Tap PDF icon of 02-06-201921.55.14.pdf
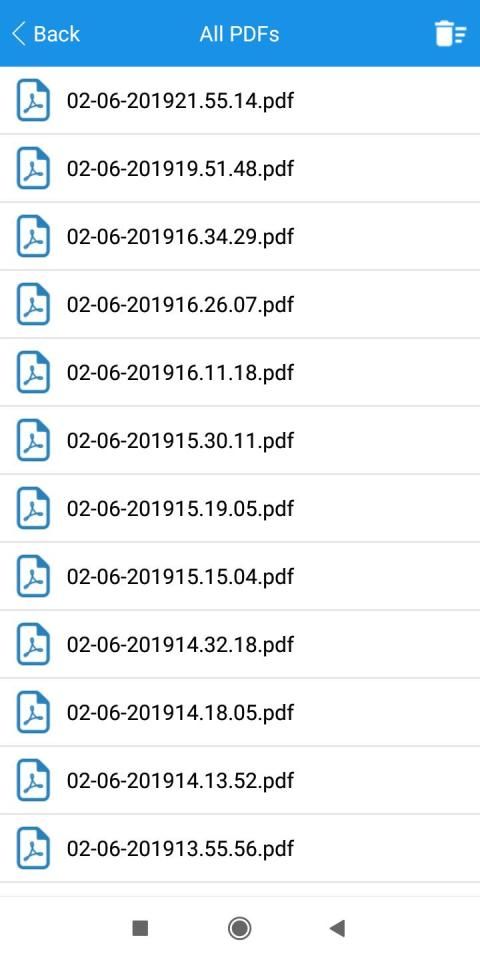The image size is (480, 960). click(33, 100)
